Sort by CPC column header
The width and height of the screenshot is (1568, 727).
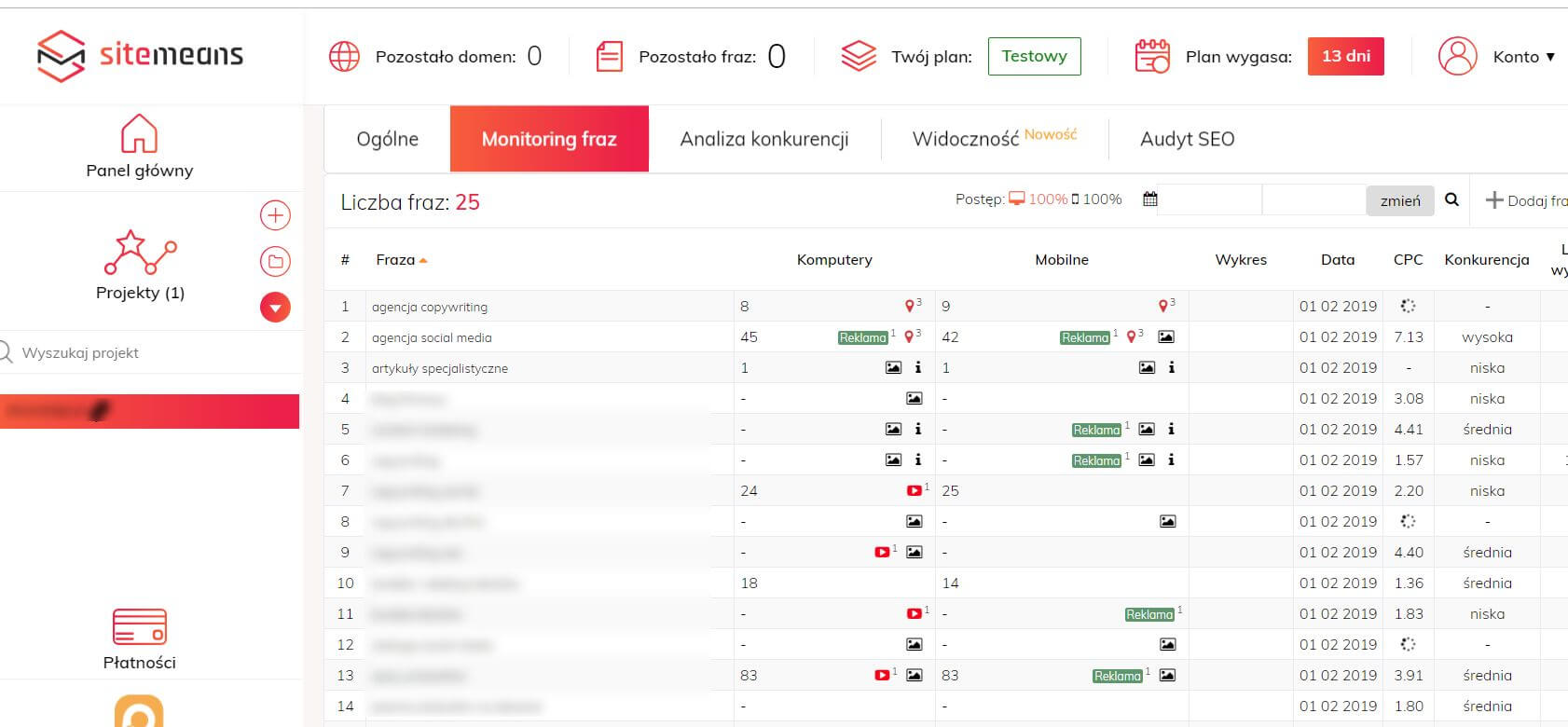(1408, 260)
